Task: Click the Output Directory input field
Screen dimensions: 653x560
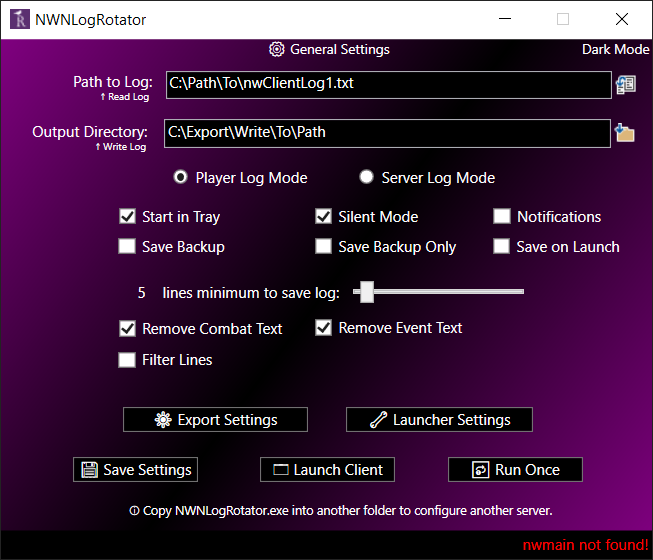Action: pyautogui.click(x=387, y=133)
